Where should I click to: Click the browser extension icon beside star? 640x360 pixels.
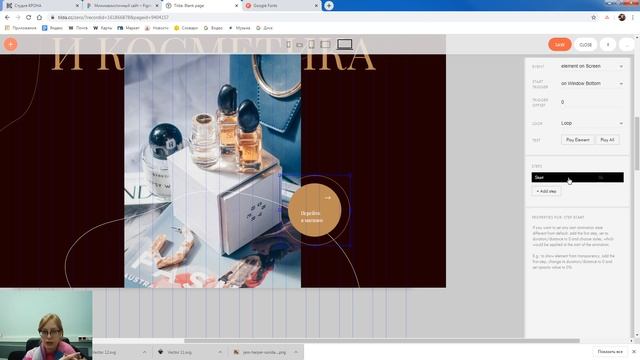(x=607, y=18)
